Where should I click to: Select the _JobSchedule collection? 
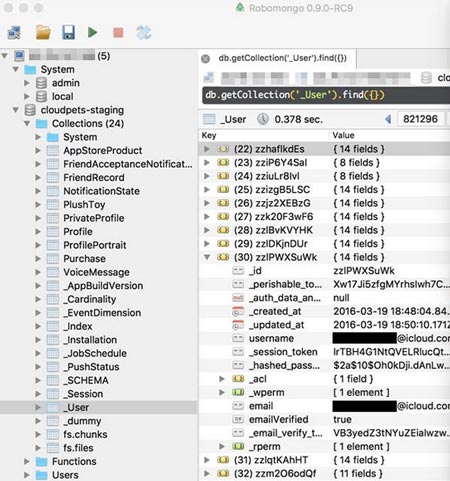click(x=95, y=353)
